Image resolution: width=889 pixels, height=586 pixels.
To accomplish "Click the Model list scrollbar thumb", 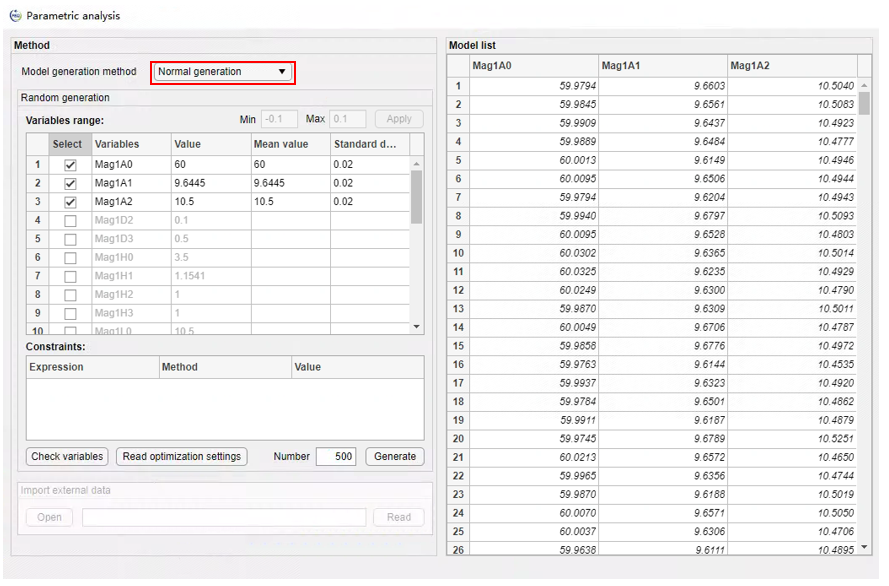I will coord(864,104).
